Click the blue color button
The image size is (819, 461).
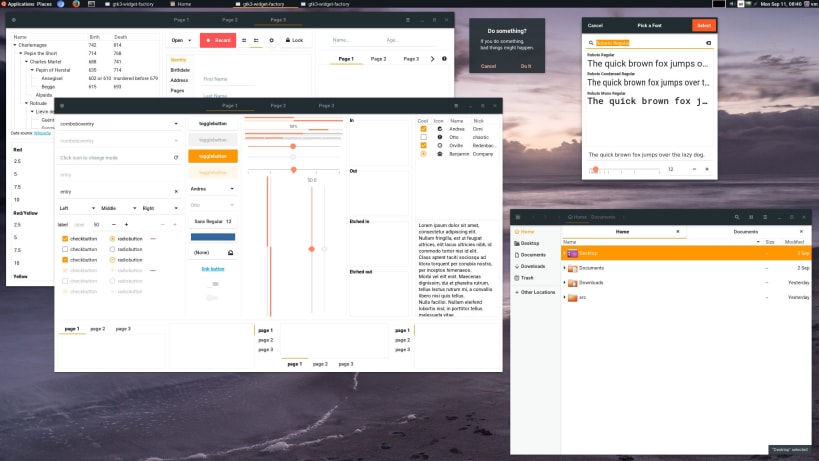click(213, 237)
